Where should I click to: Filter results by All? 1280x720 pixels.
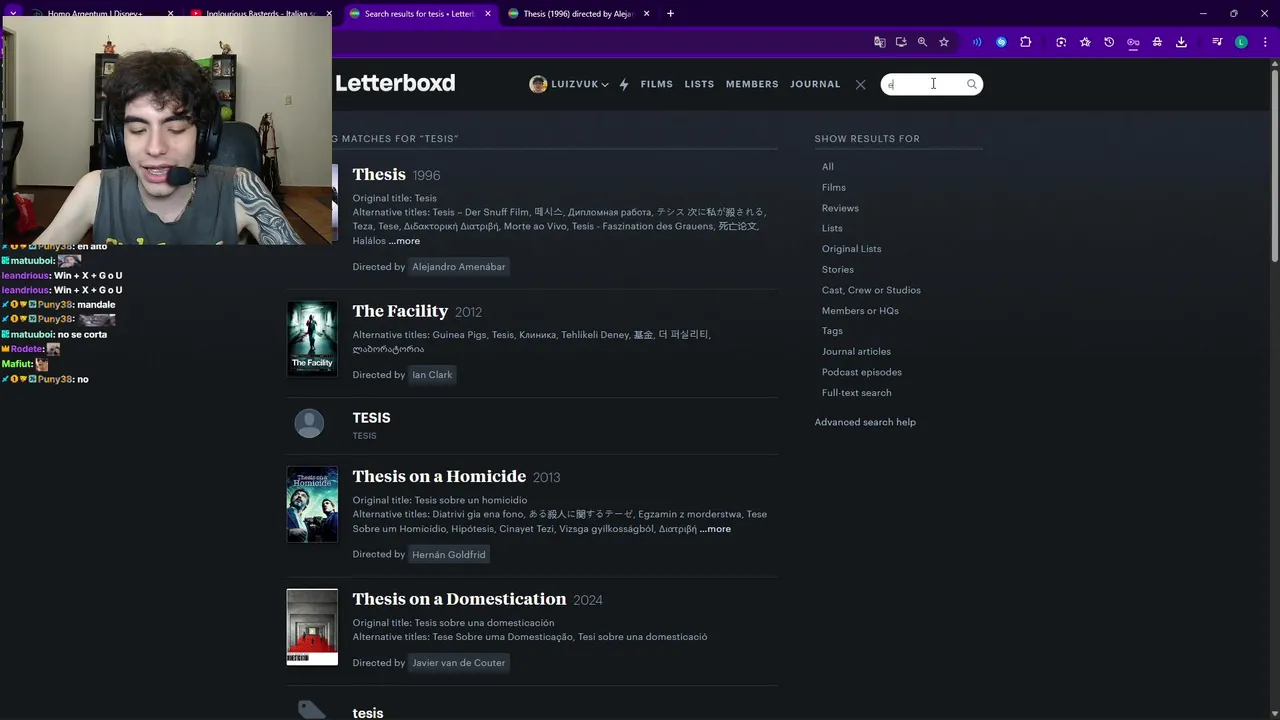point(828,167)
